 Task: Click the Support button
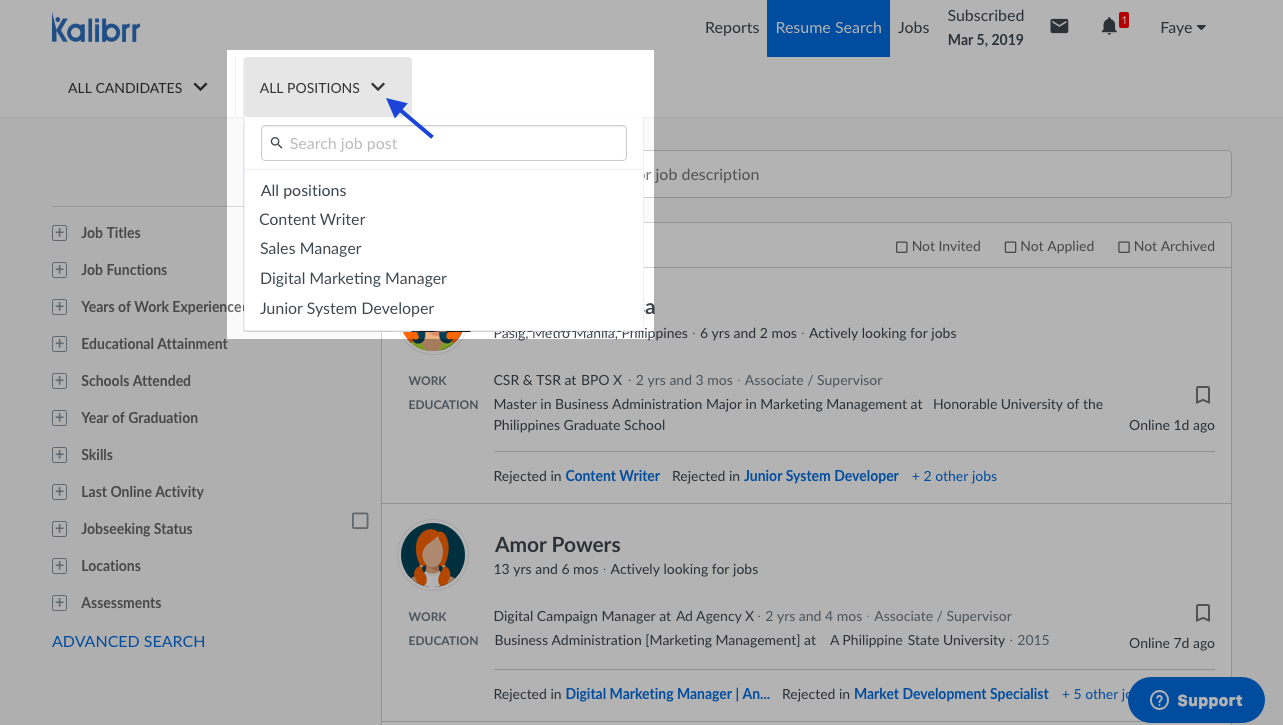pyautogui.click(x=1196, y=700)
